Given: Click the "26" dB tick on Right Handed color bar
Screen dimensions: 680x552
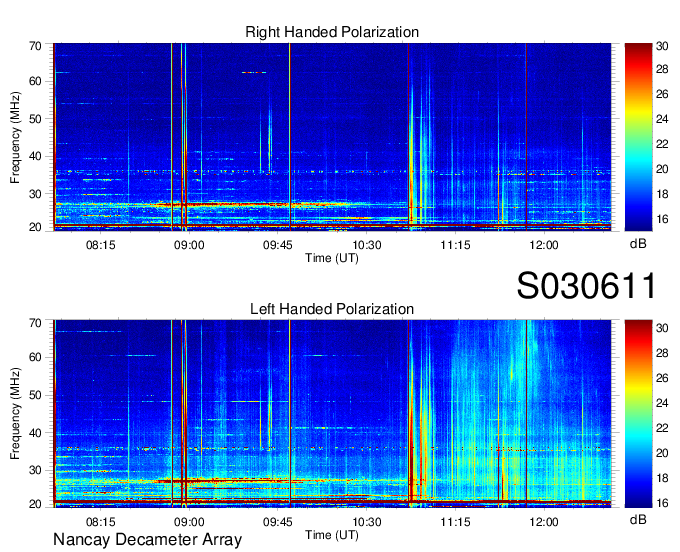Looking at the screenshot, I should click(x=662, y=94).
